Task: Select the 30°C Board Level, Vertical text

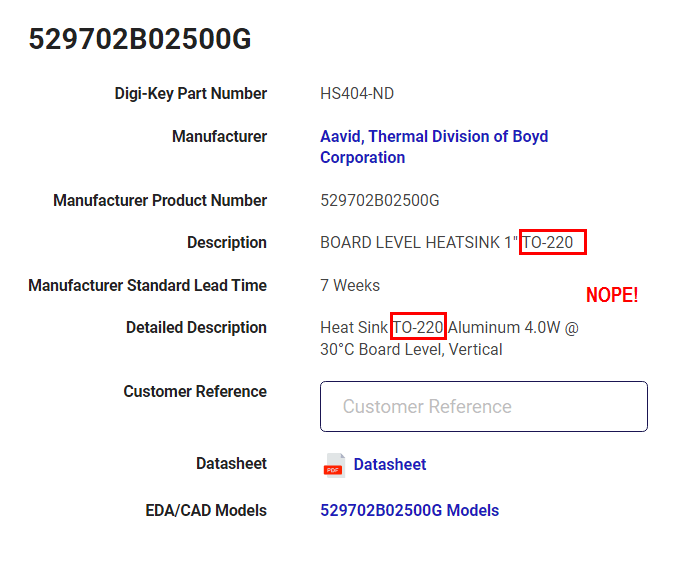Action: click(411, 349)
